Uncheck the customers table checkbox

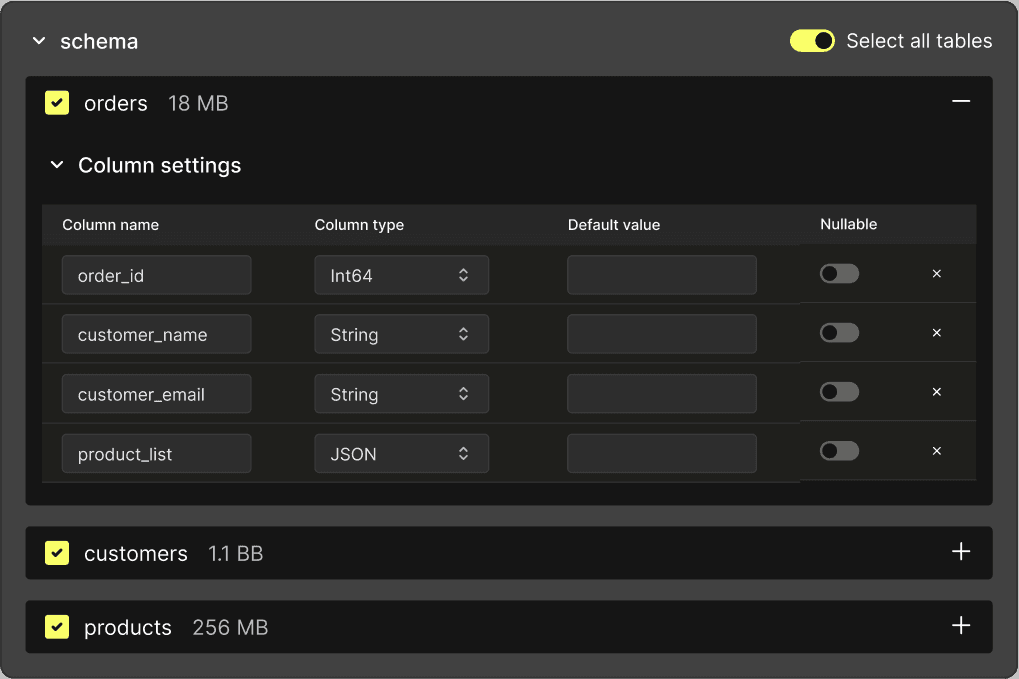tap(57, 553)
